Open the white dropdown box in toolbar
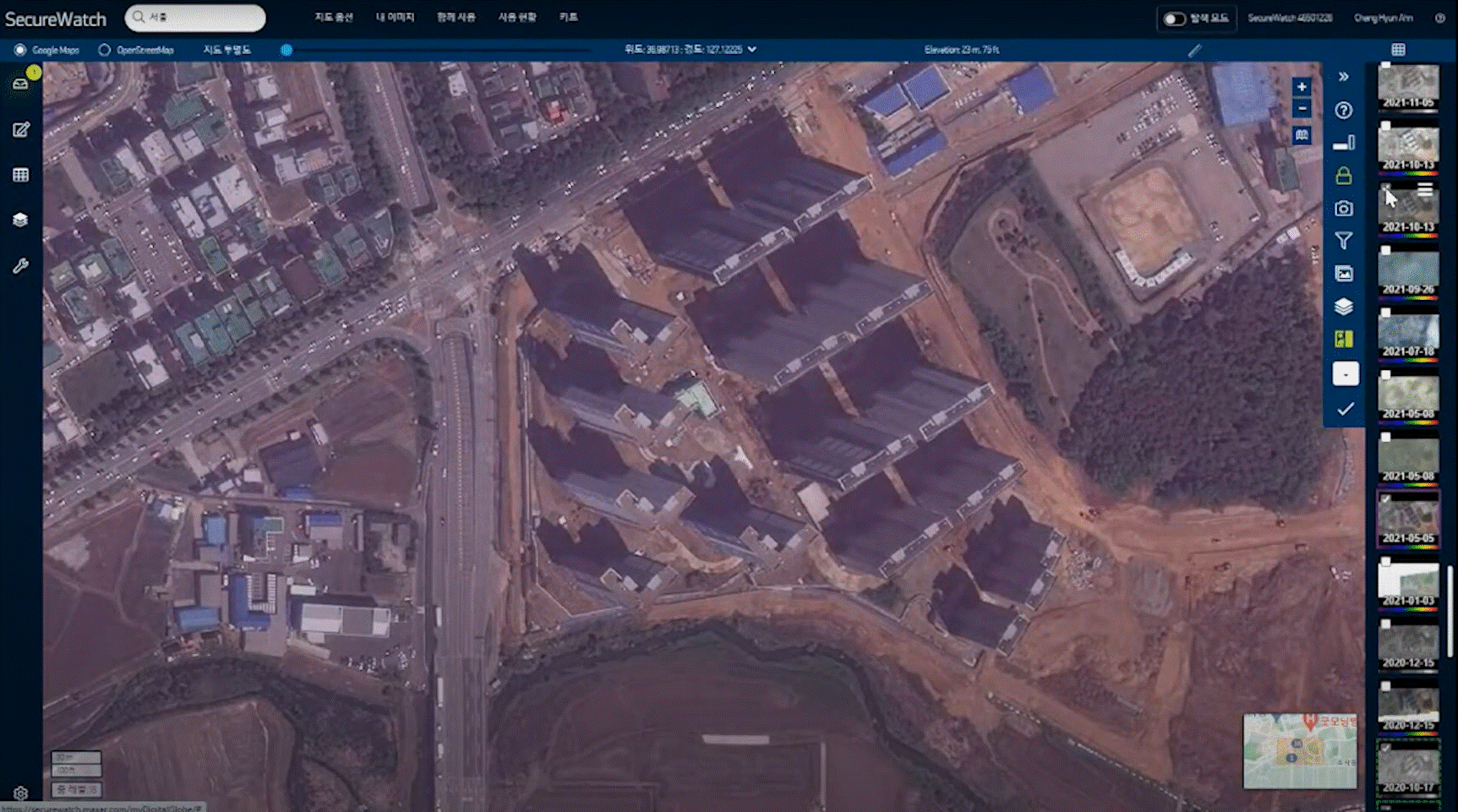Screen dimensions: 1458x812 pyautogui.click(x=1345, y=374)
